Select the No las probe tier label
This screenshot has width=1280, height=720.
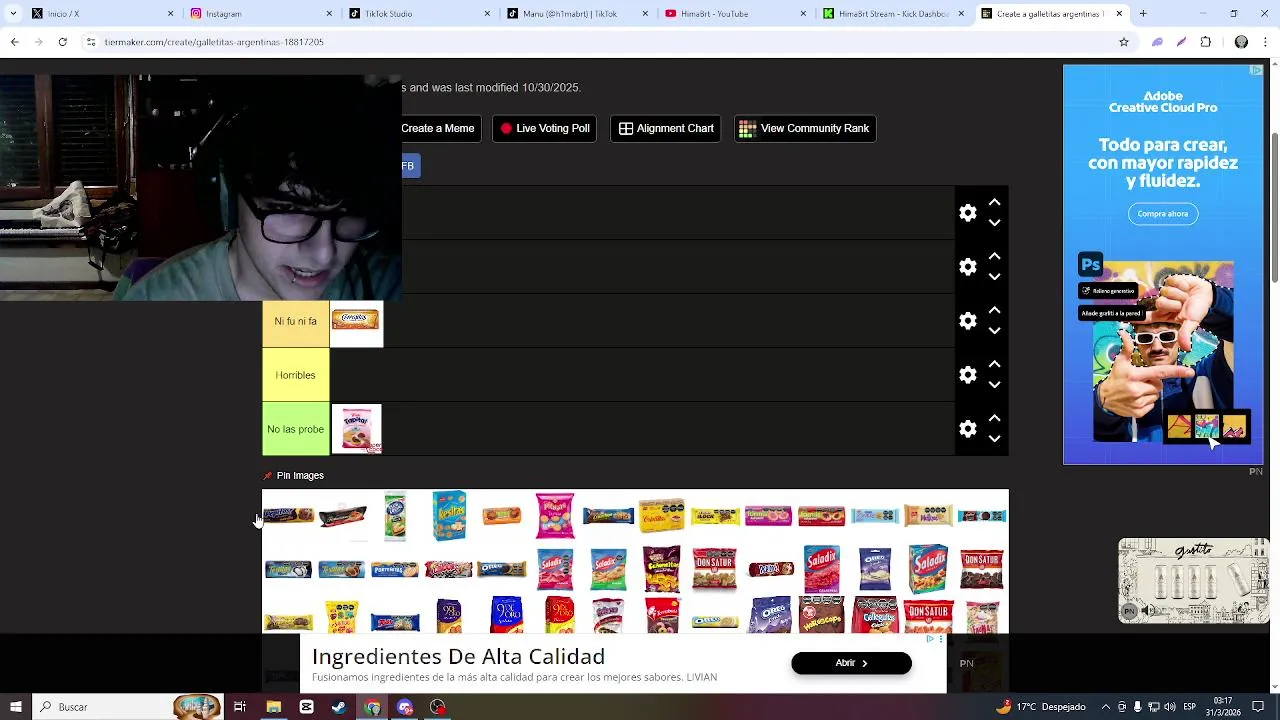[x=295, y=429]
